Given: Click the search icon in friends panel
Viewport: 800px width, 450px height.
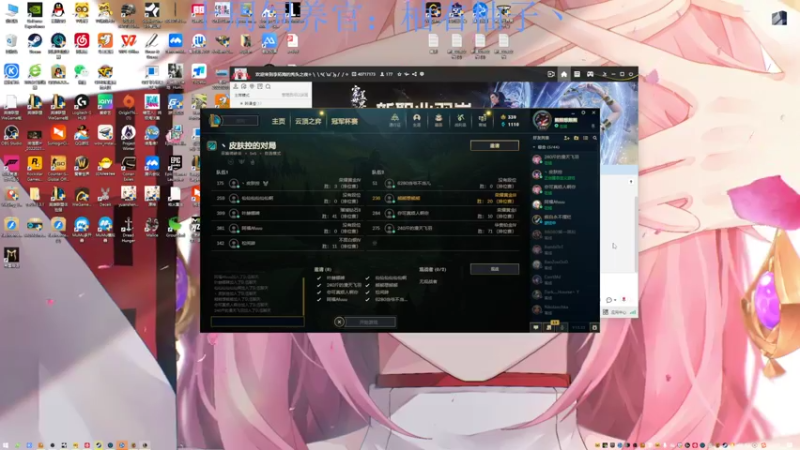Looking at the screenshot, I should [x=595, y=138].
